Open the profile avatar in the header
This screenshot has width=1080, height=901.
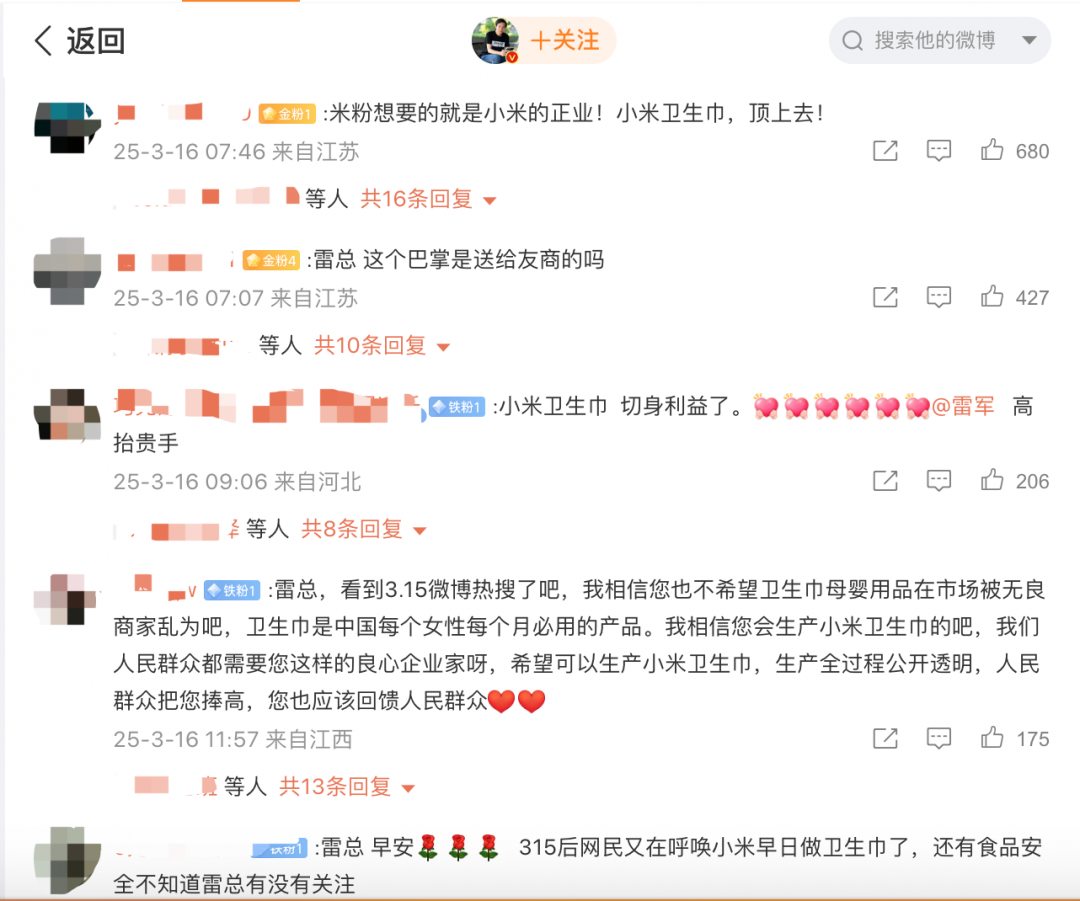(x=495, y=41)
